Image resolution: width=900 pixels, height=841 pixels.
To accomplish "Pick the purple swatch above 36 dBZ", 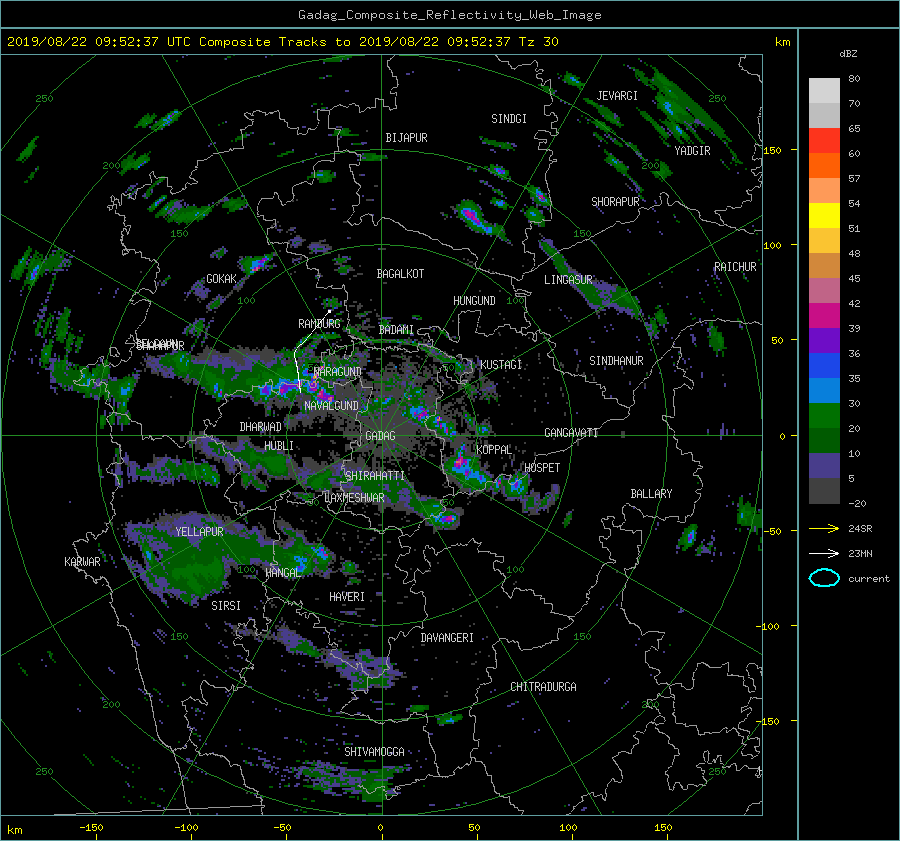I will point(824,341).
